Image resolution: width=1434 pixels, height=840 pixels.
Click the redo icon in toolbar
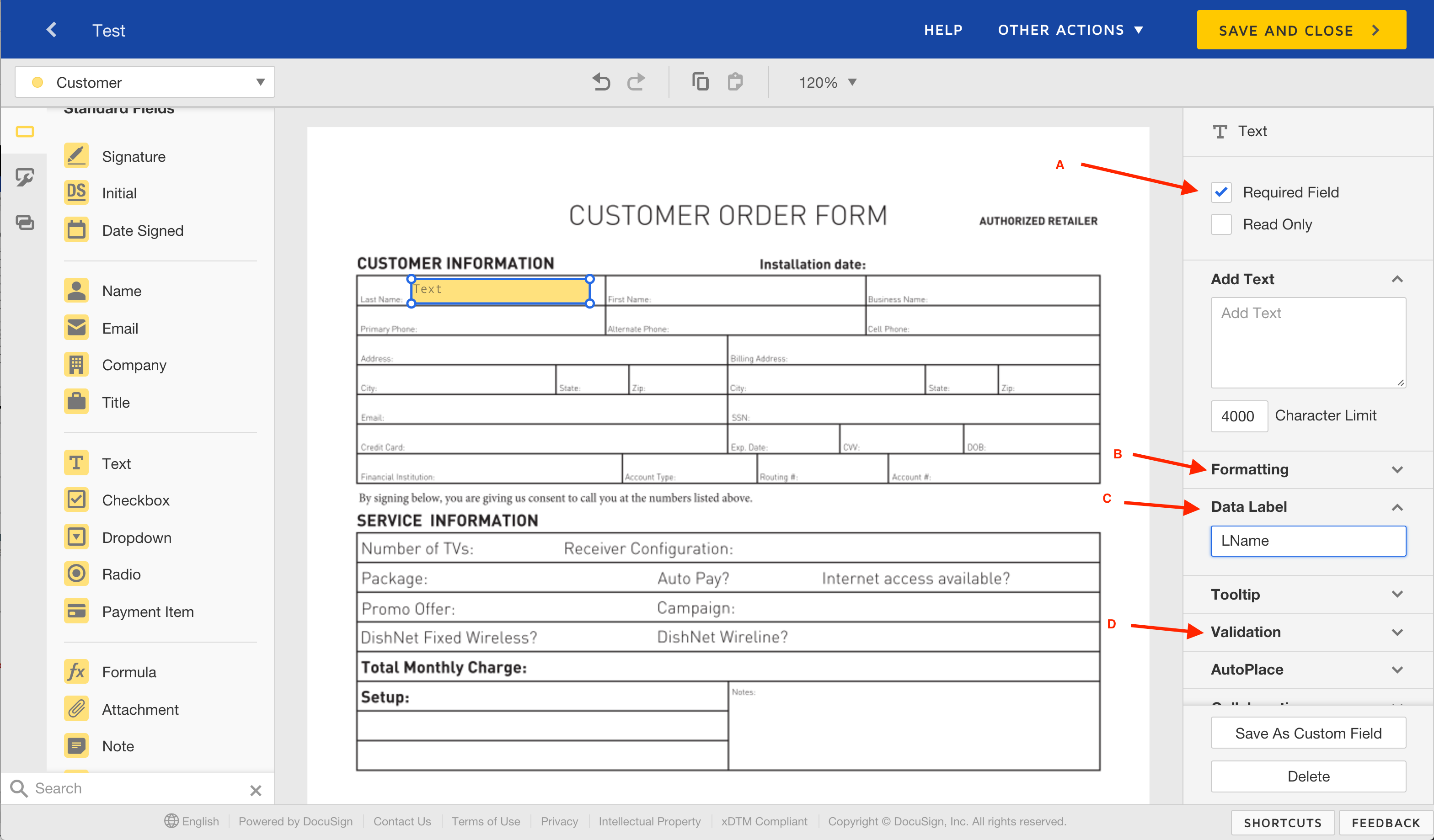[636, 82]
